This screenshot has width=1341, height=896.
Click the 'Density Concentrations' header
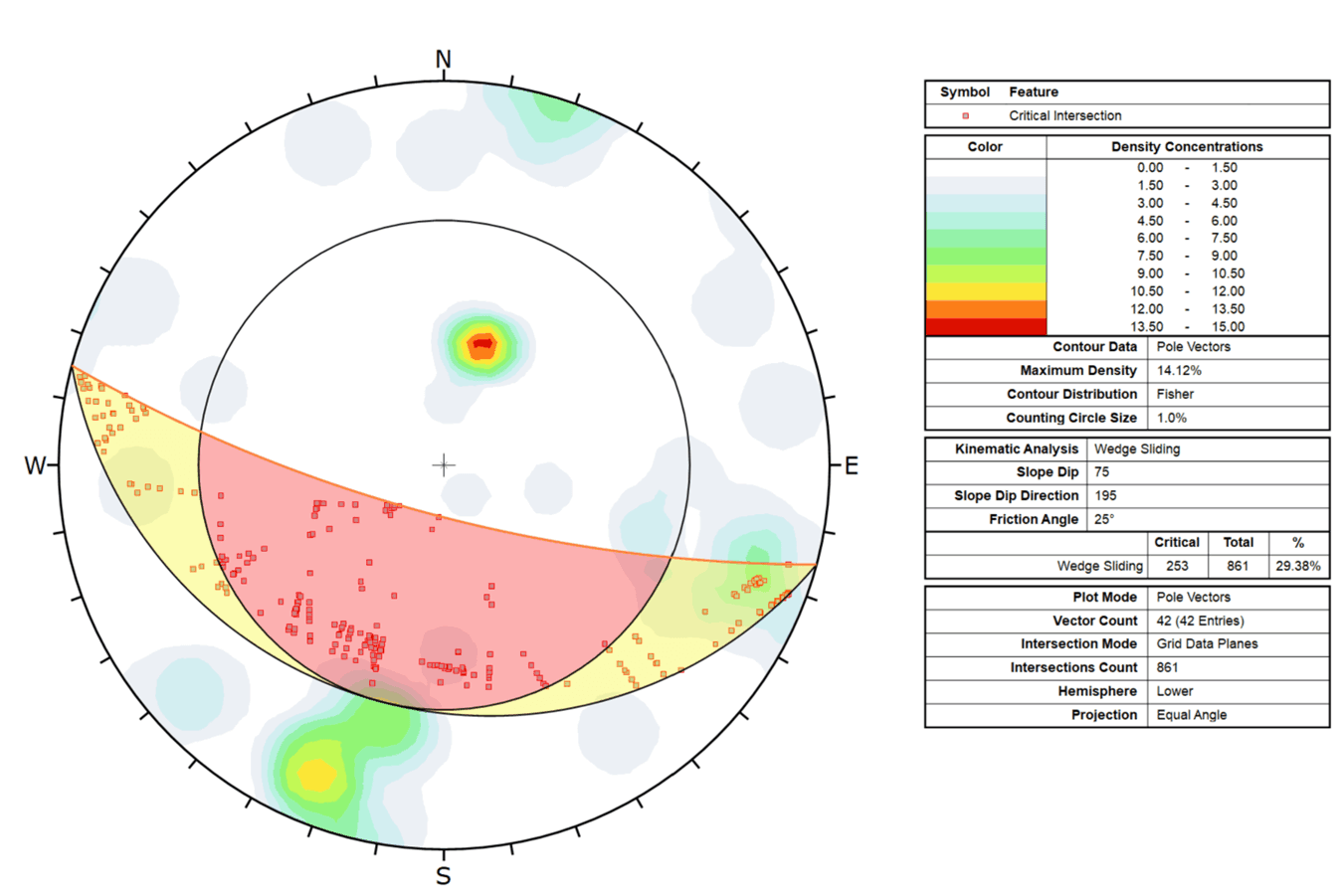[1187, 146]
